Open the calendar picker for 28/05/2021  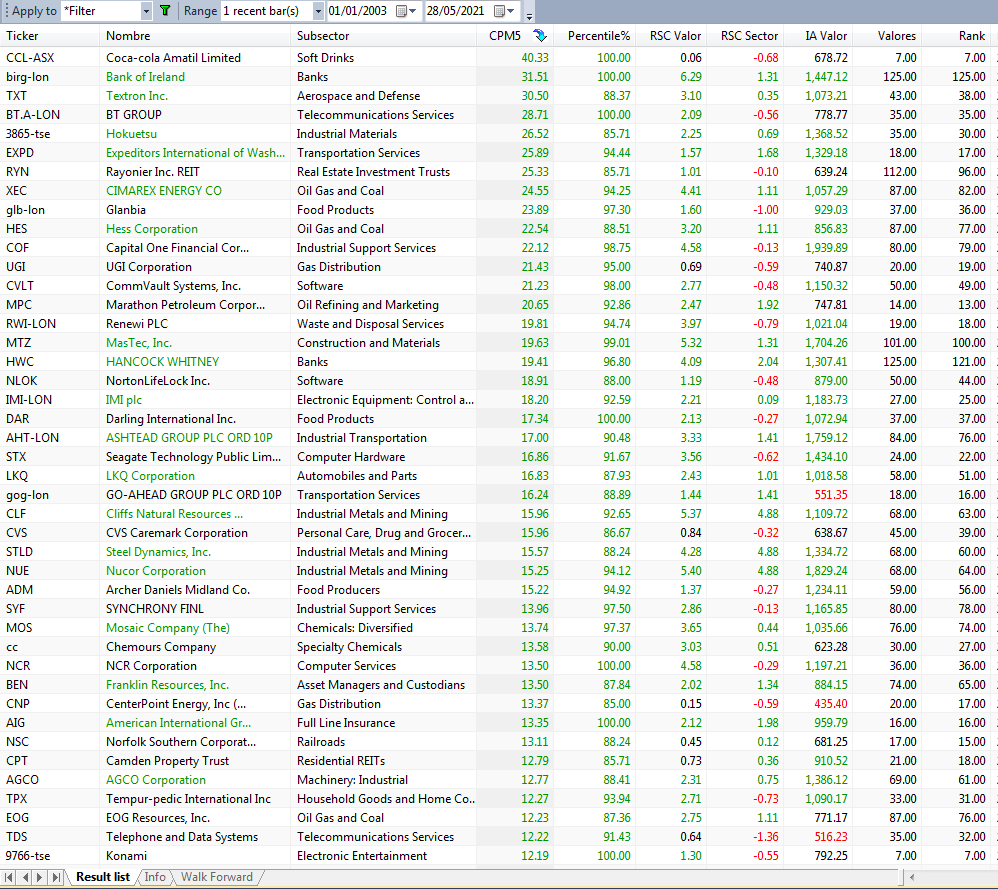tap(500, 11)
